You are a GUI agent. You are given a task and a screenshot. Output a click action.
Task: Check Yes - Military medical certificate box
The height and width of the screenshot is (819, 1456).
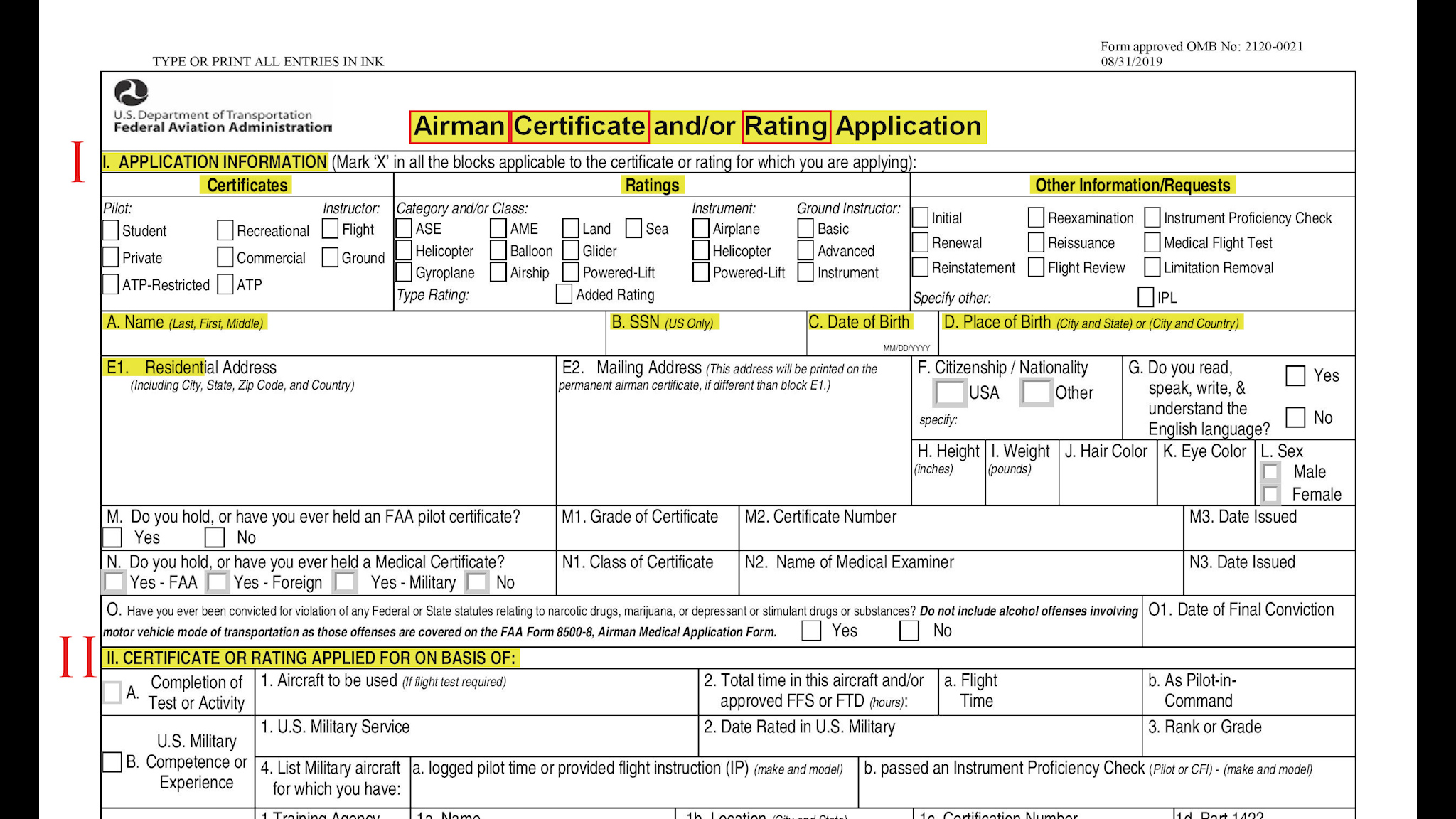point(346,582)
